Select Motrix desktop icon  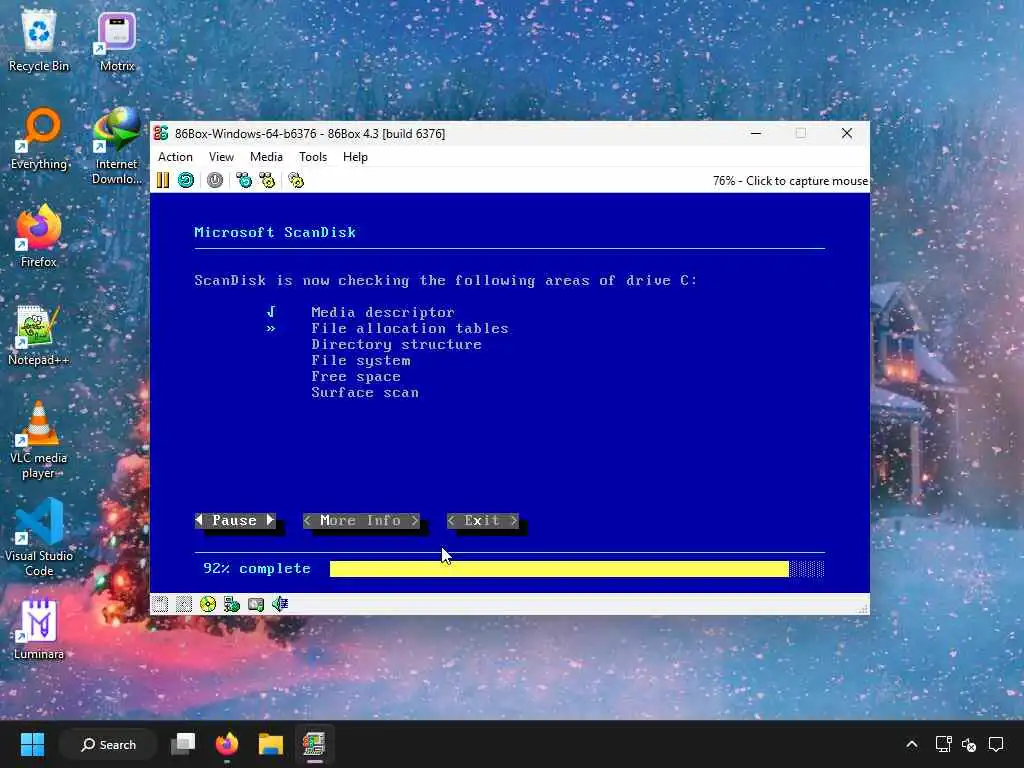coord(117,40)
